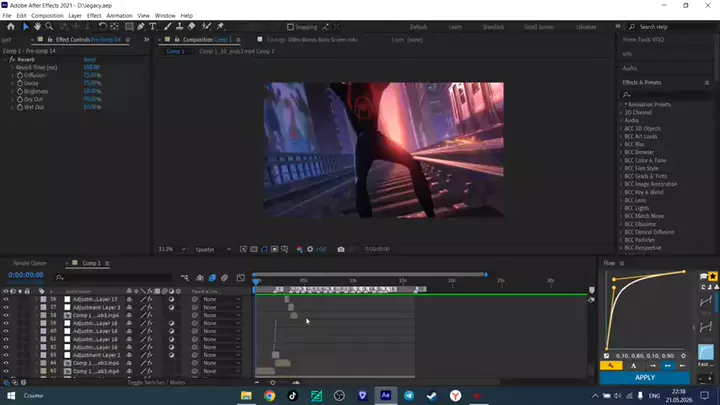Viewport: 720px width, 405px height.
Task: Select the Clone Stamp tool
Action: [x=180, y=27]
